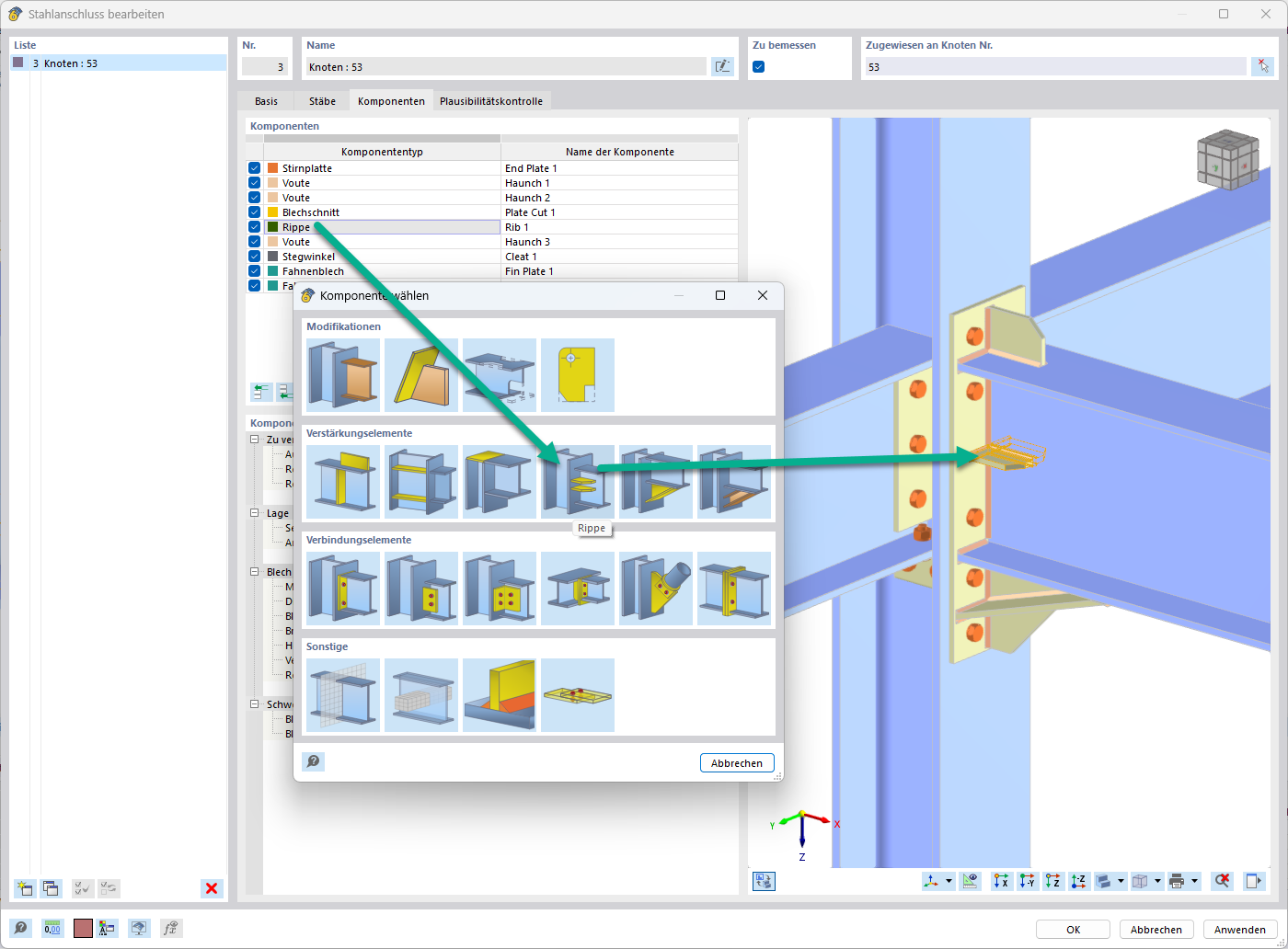
Task: Select the Komponenten tab
Action: click(x=391, y=101)
